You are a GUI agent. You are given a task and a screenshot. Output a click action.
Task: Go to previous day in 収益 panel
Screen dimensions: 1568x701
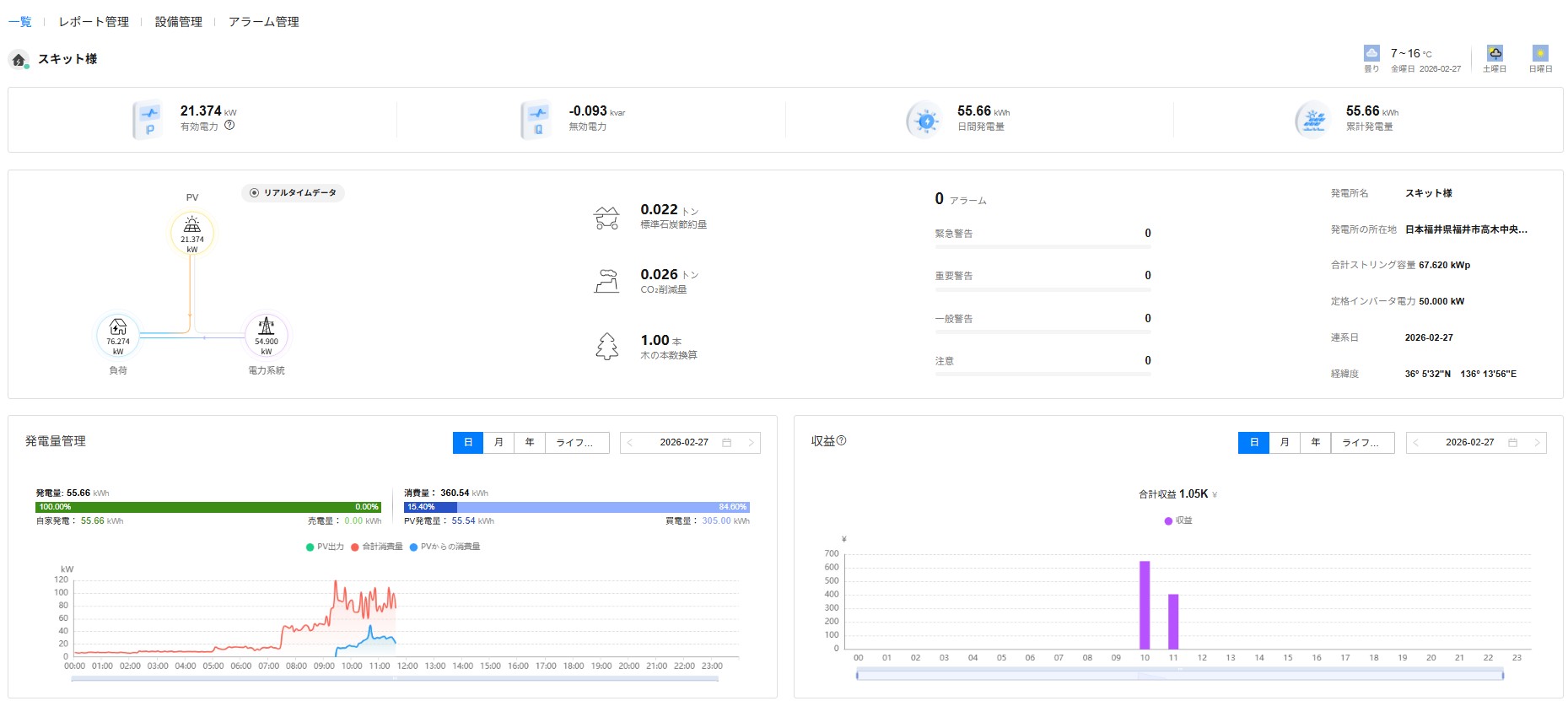(x=1416, y=443)
